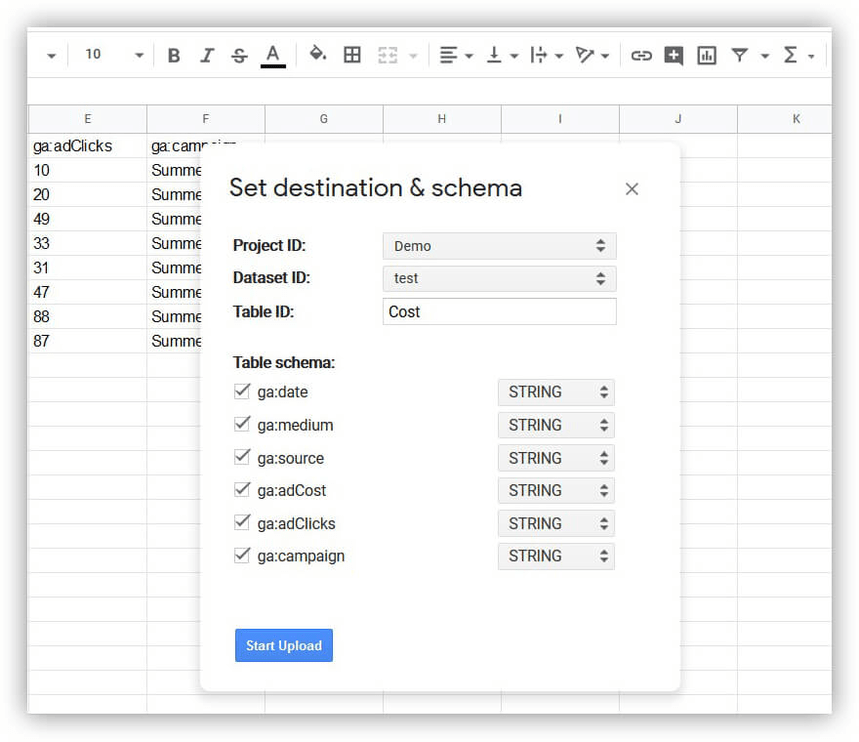The height and width of the screenshot is (742, 859).
Task: Open the font size 10 dropdown
Action: (112, 56)
